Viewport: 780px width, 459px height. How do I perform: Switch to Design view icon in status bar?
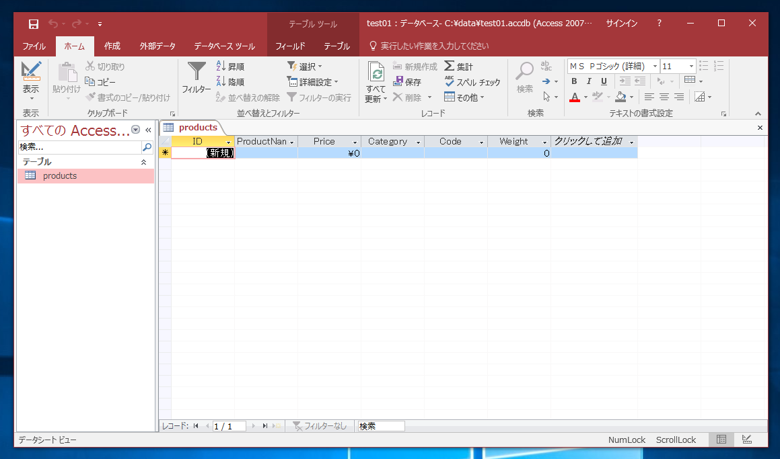point(747,440)
